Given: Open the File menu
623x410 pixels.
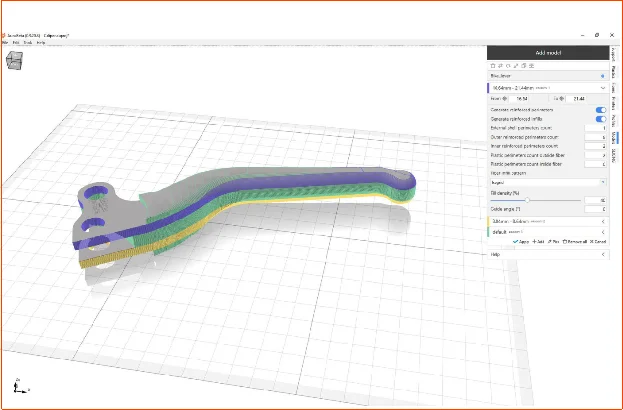Looking at the screenshot, I should click(x=5, y=42).
